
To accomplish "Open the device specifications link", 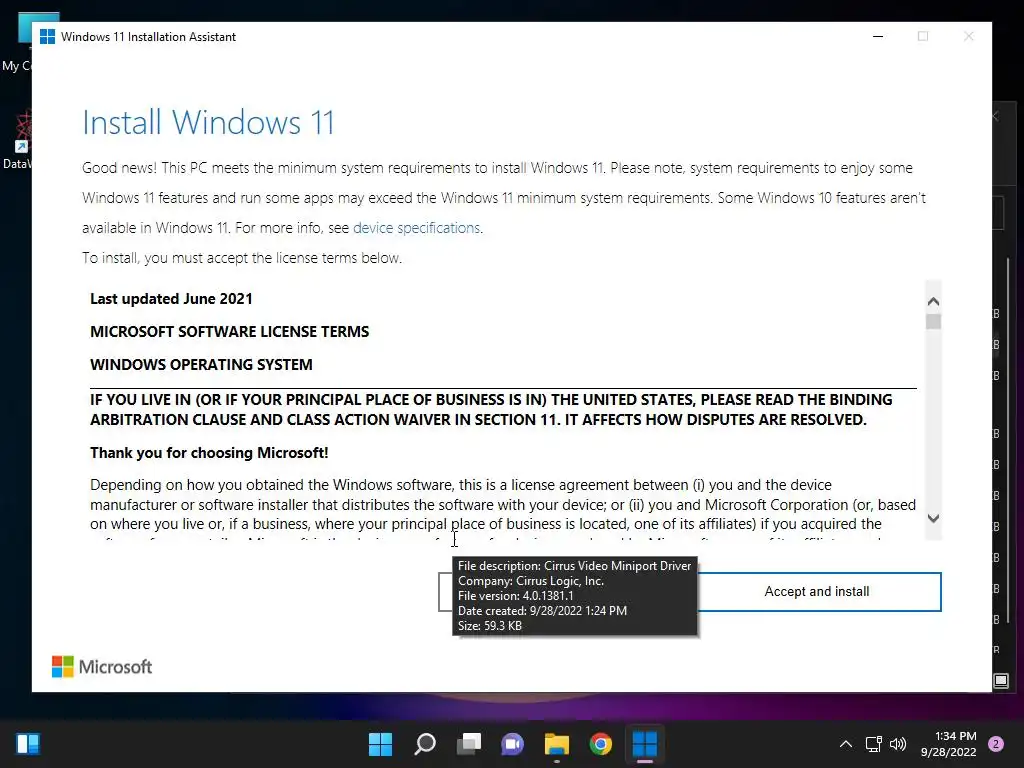I will 416,228.
